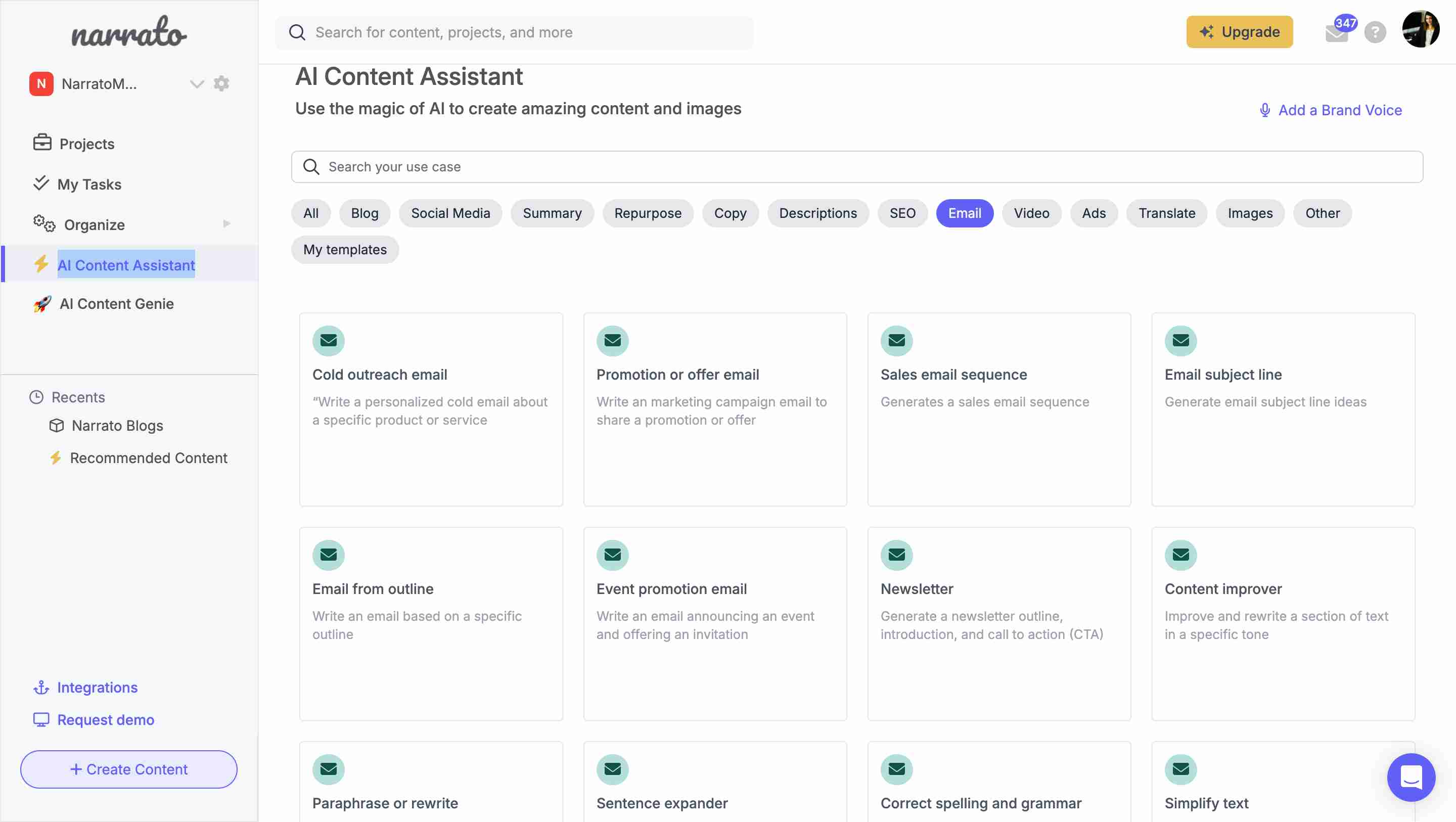The image size is (1456, 822).
Task: Open the Event promotion email template title
Action: tap(671, 588)
